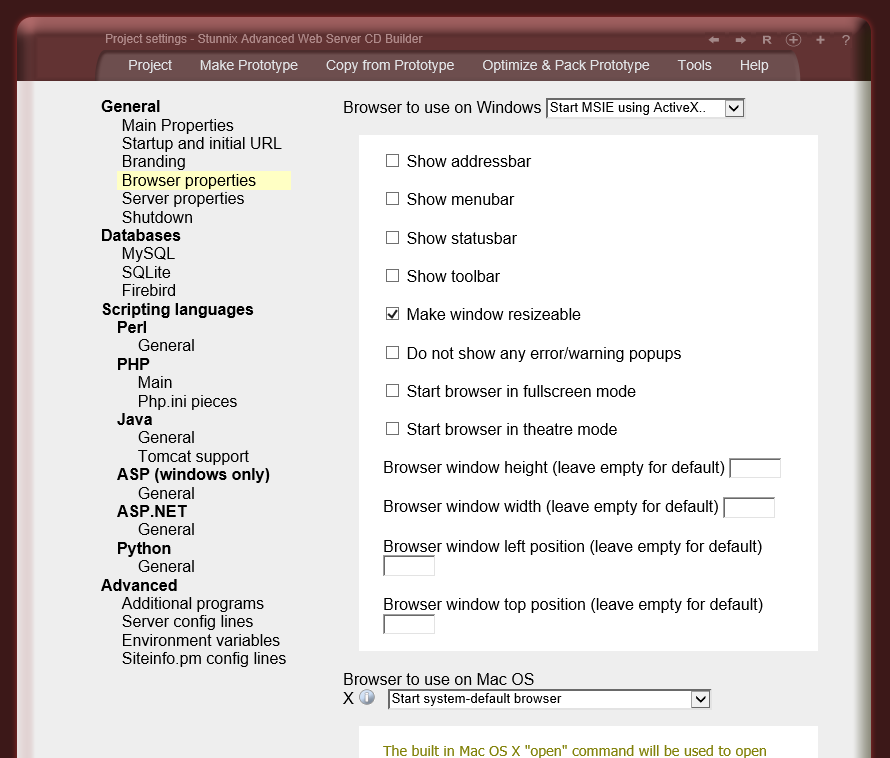Click the info icon beside Mac OS X browser option
This screenshot has width=890, height=758.
[x=367, y=697]
